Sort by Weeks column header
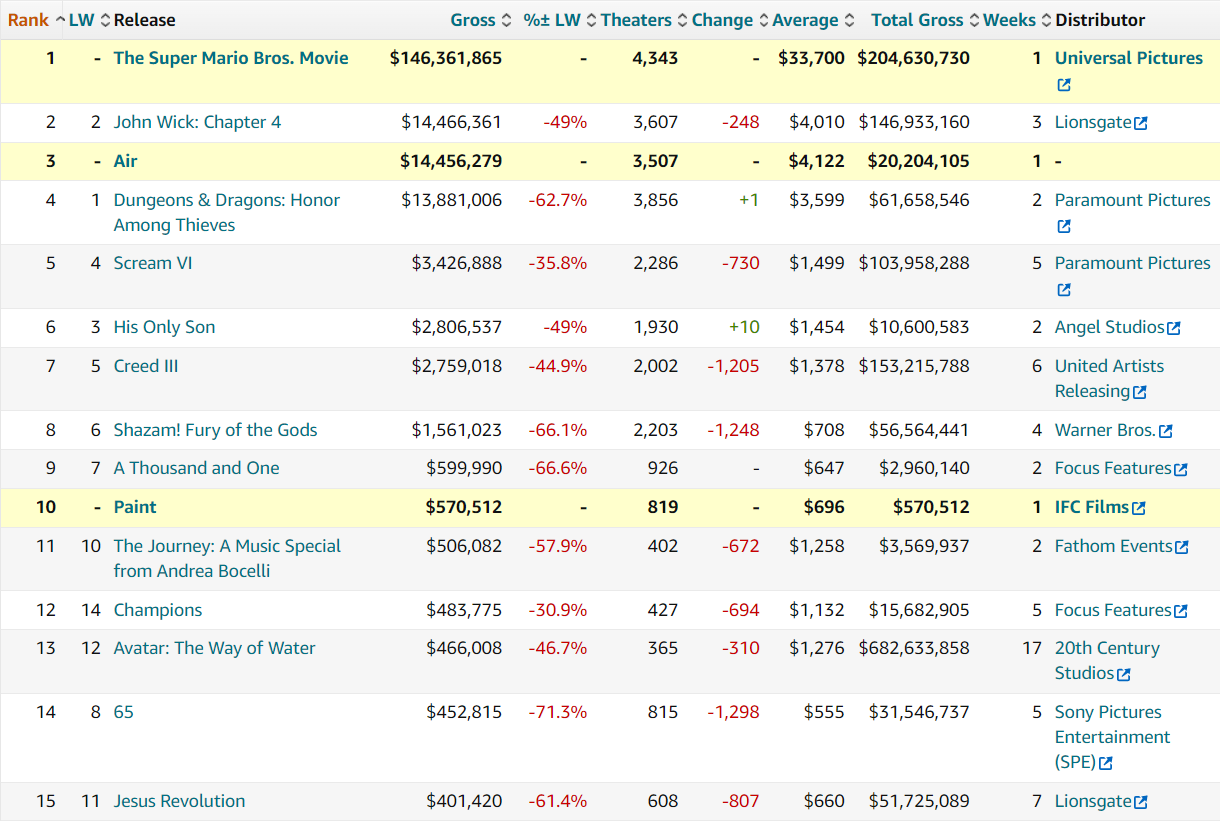 pyautogui.click(x=1009, y=20)
